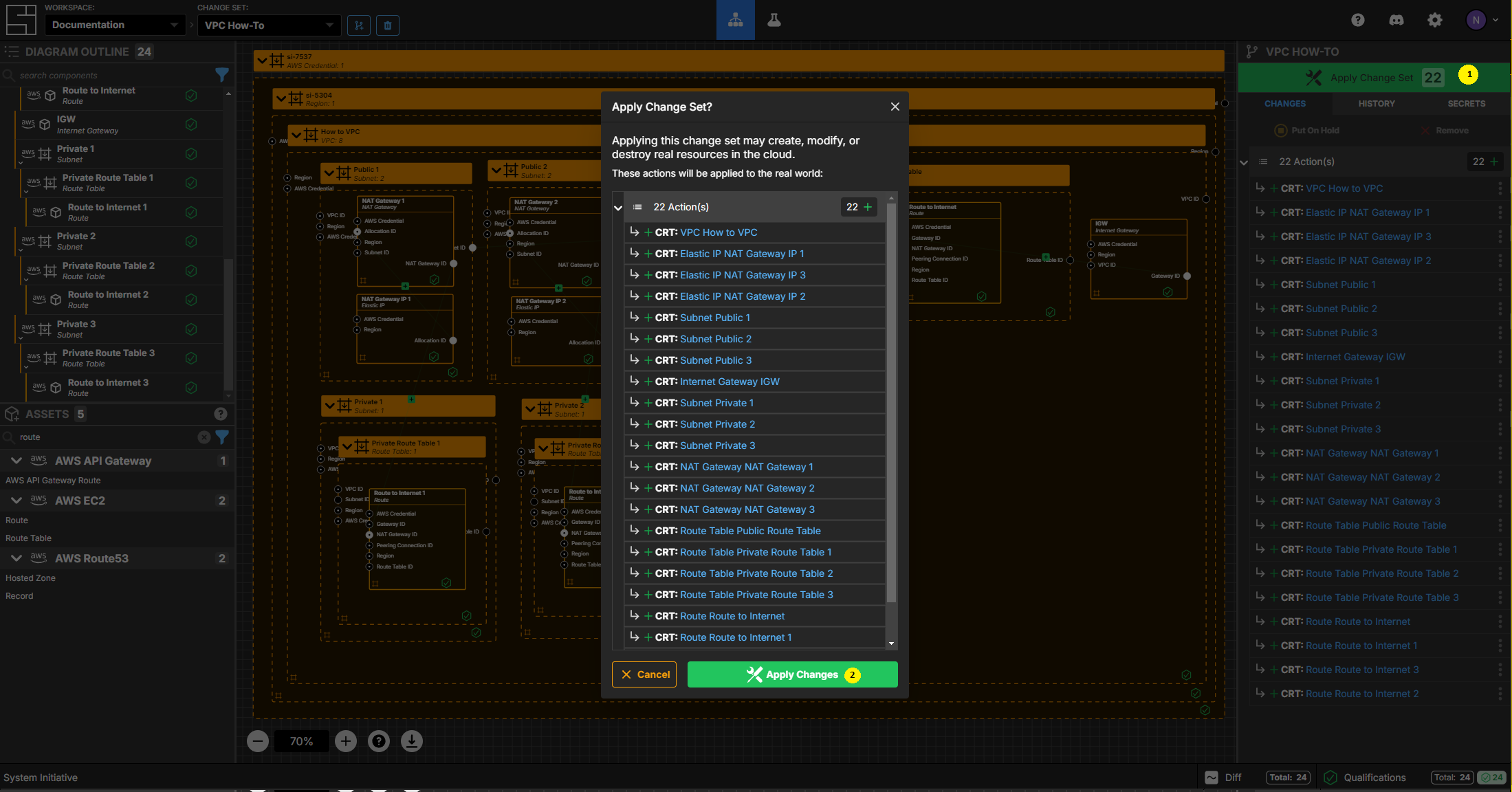
Task: Click the filter icon in diagram outline
Action: (222, 74)
